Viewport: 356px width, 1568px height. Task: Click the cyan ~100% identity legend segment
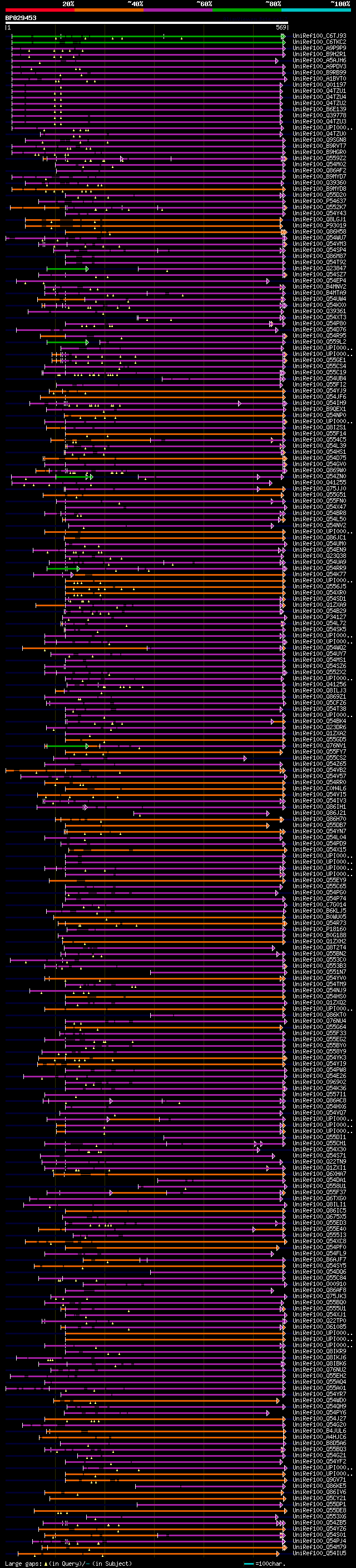316,10
